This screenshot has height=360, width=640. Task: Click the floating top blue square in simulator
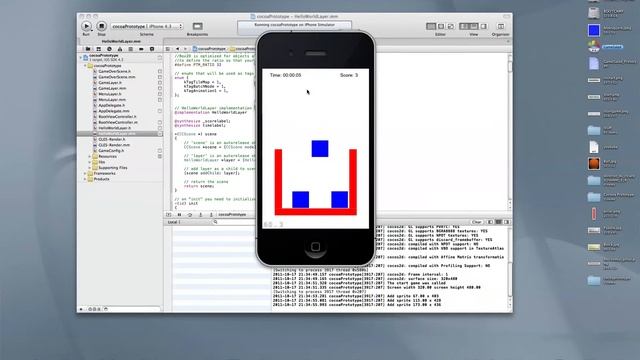pyautogui.click(x=320, y=149)
